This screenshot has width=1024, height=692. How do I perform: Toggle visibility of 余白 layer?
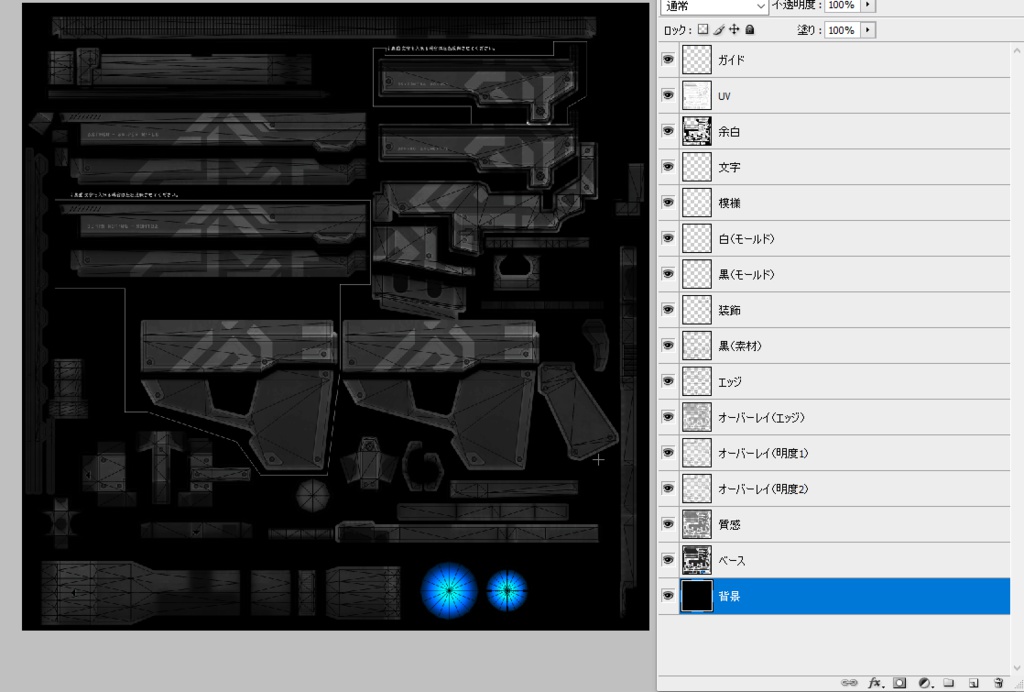pyautogui.click(x=668, y=131)
